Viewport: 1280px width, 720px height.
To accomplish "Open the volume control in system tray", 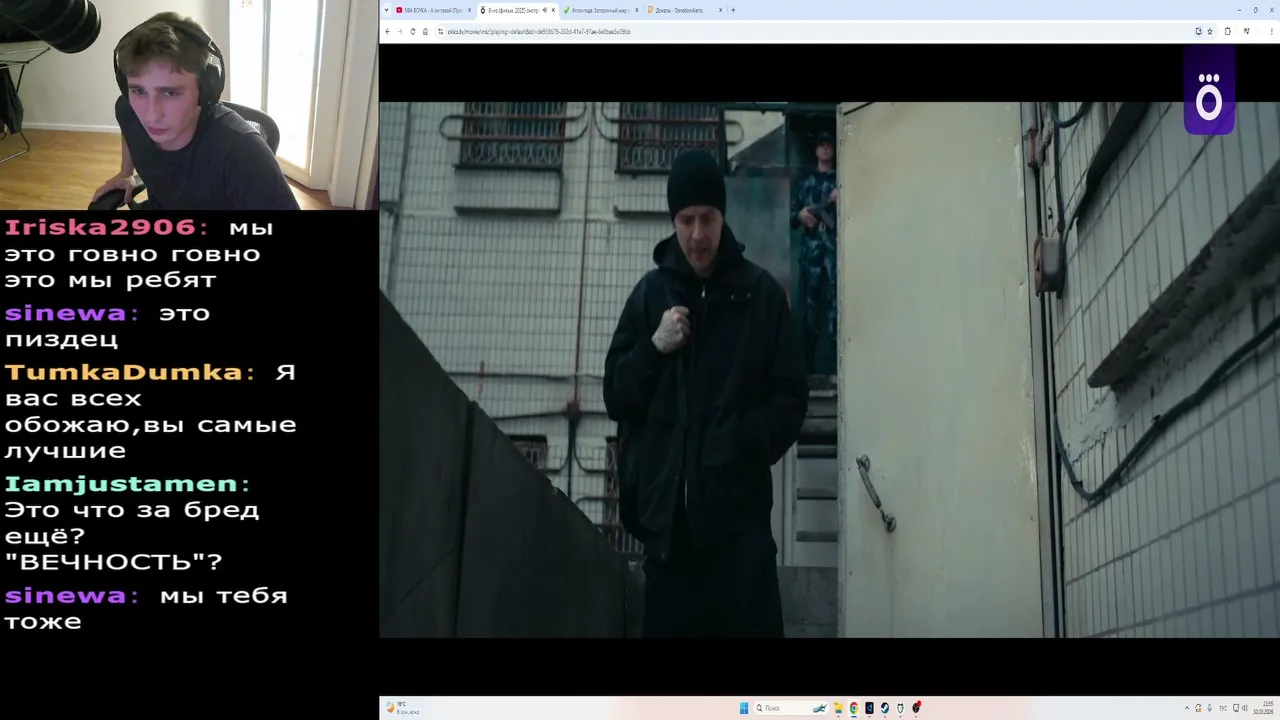I will click(x=1244, y=708).
